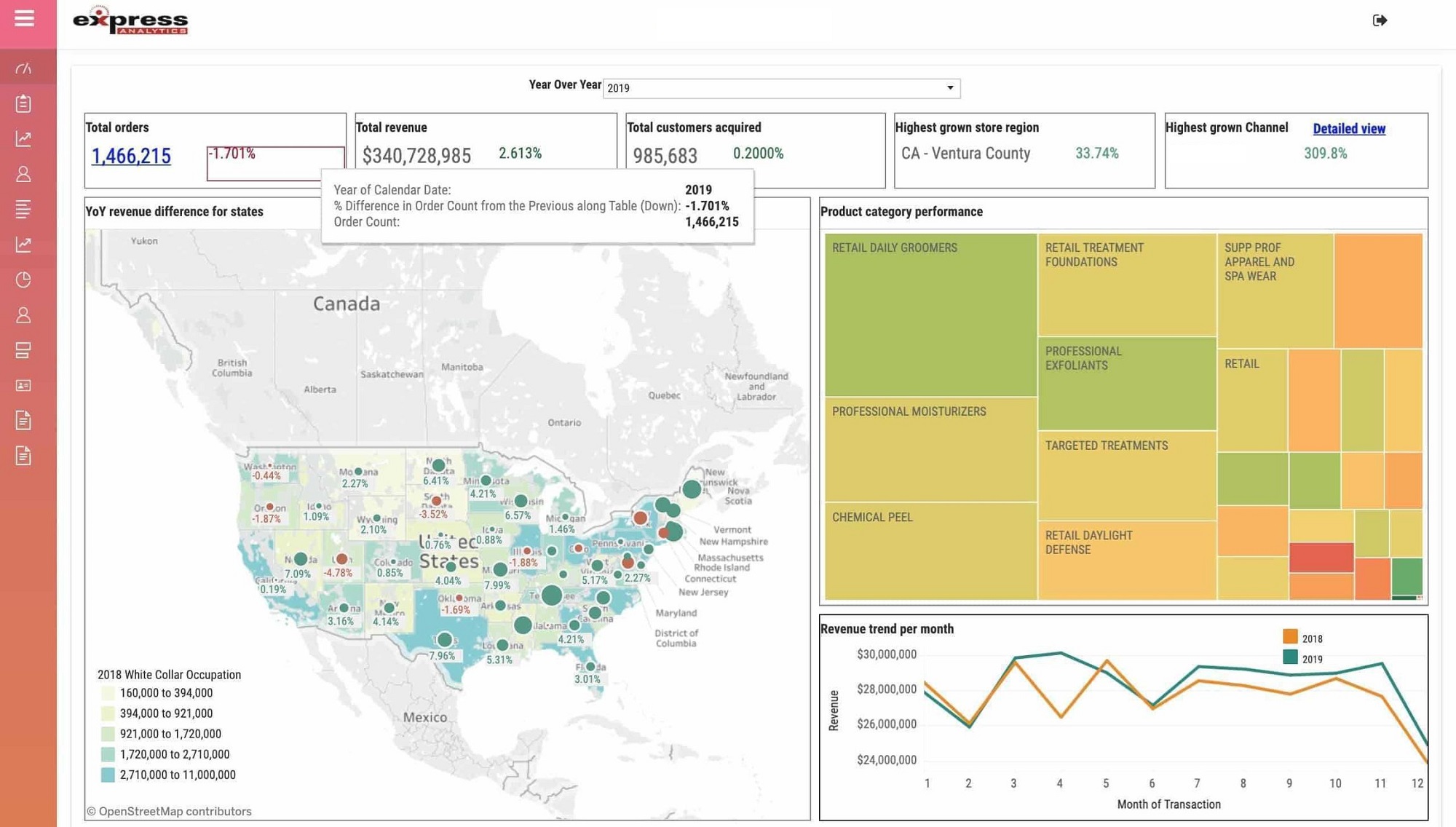Click CA - Ventura County region text
This screenshot has height=827, width=1456.
tap(965, 154)
